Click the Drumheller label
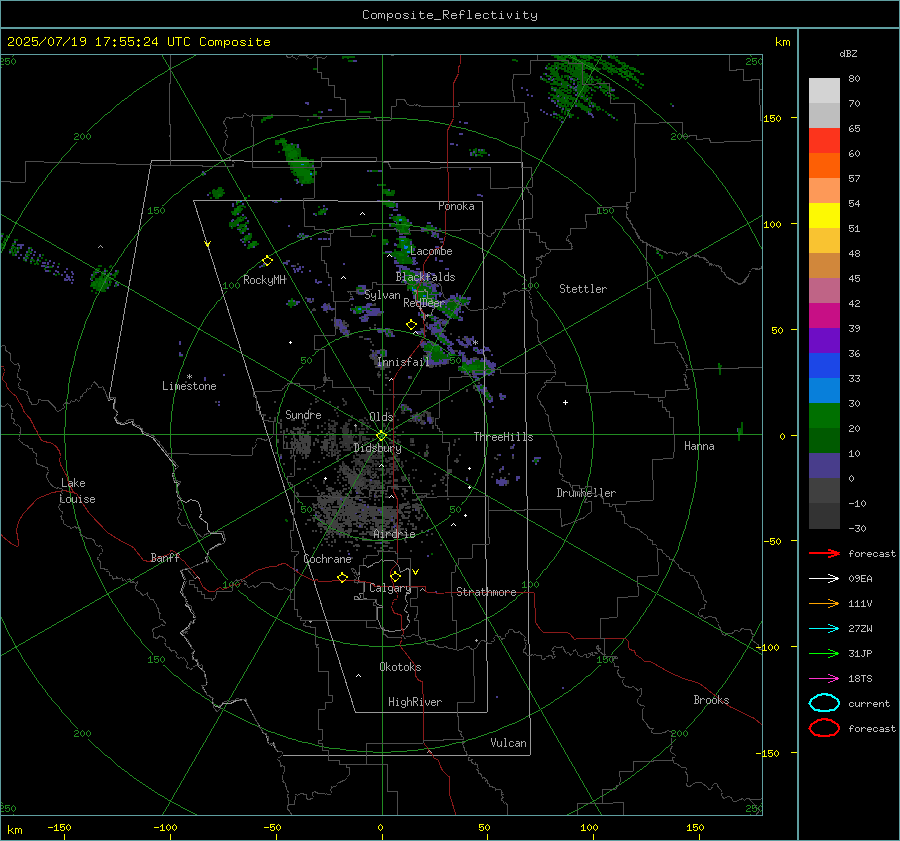The image size is (900, 841). tap(586, 493)
